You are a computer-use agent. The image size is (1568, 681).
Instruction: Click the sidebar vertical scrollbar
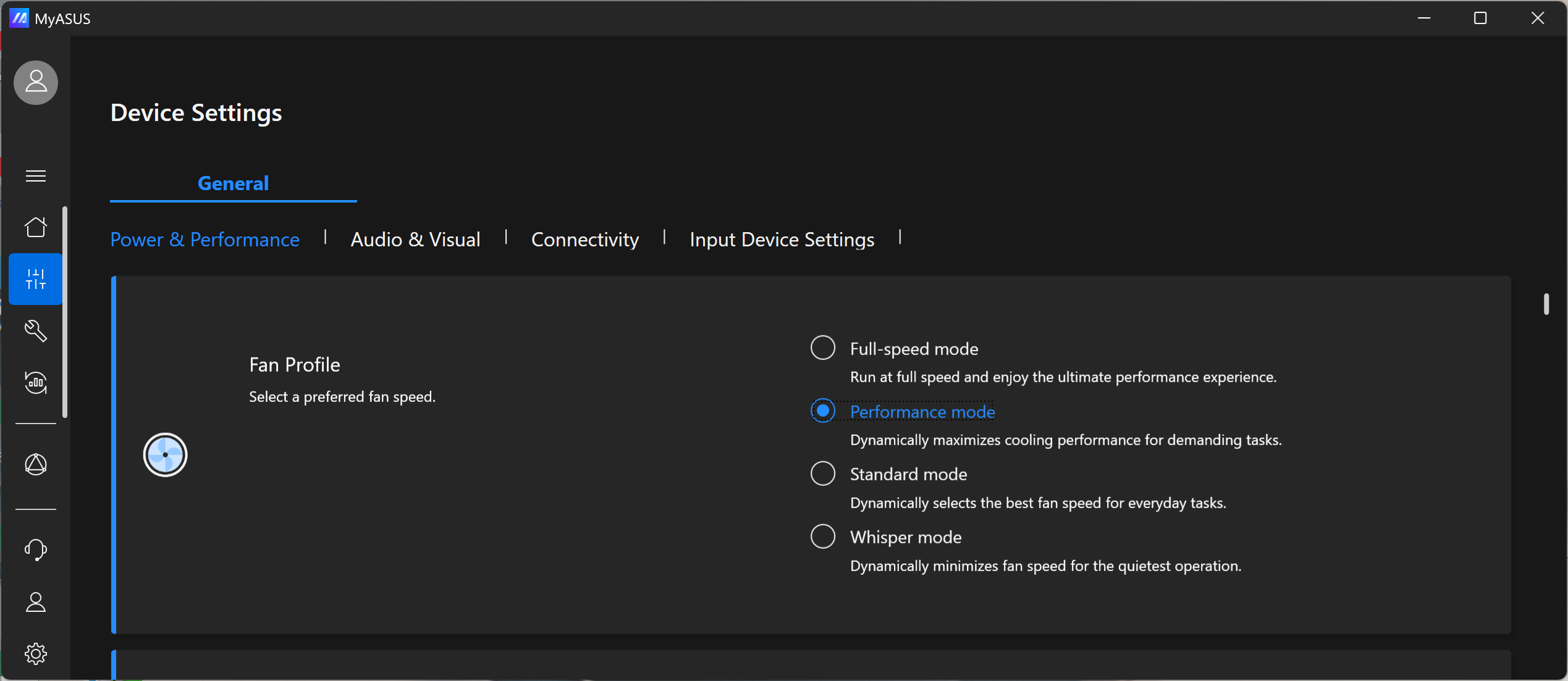click(65, 312)
